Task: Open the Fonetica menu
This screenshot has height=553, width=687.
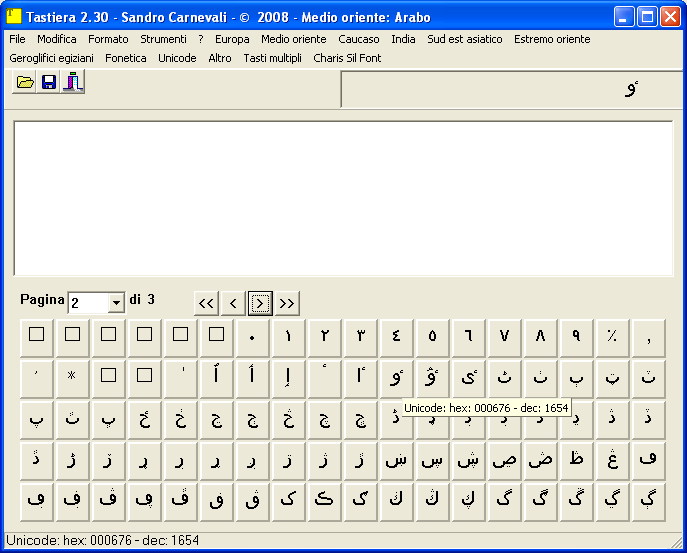Action: pos(126,58)
